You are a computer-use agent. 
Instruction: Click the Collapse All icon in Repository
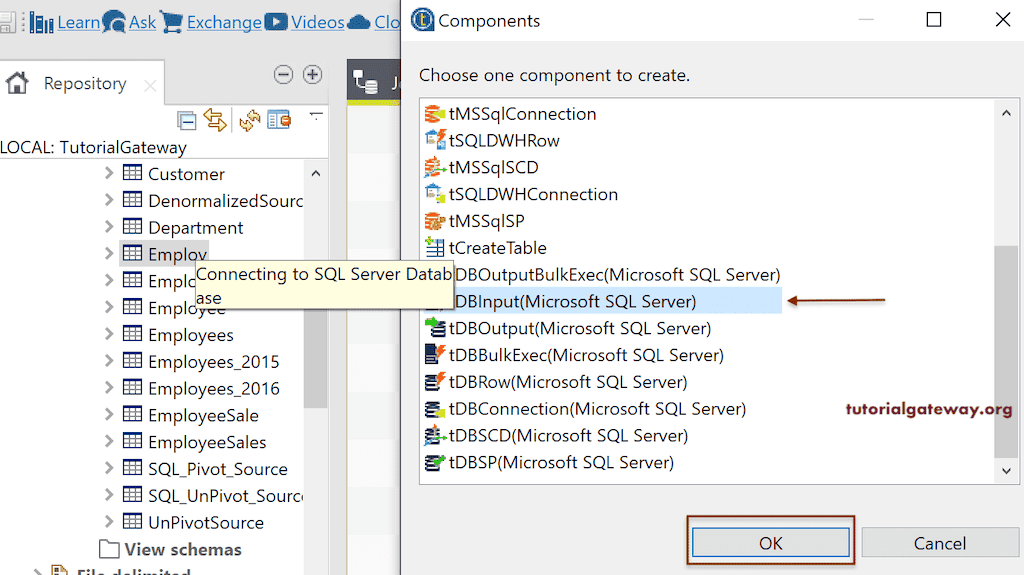click(186, 120)
